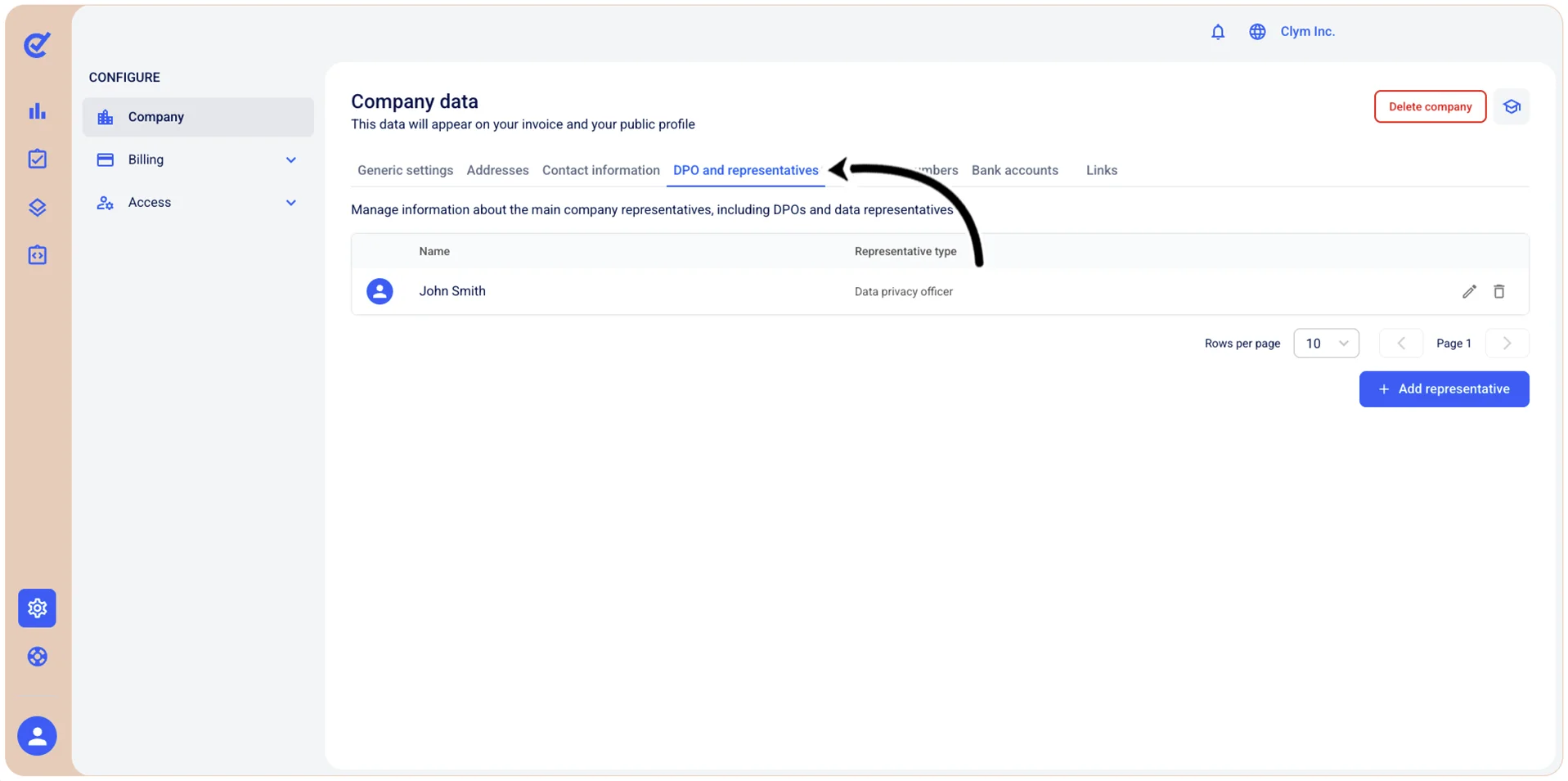Switch to the Links tab
The image size is (1568, 781).
tap(1101, 170)
